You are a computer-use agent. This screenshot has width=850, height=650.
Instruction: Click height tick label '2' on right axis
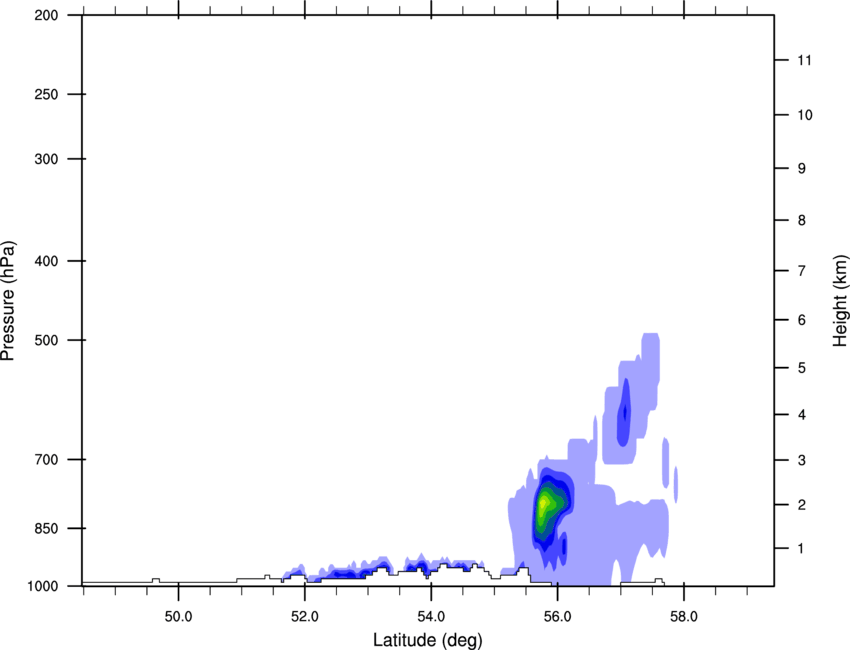click(x=802, y=505)
